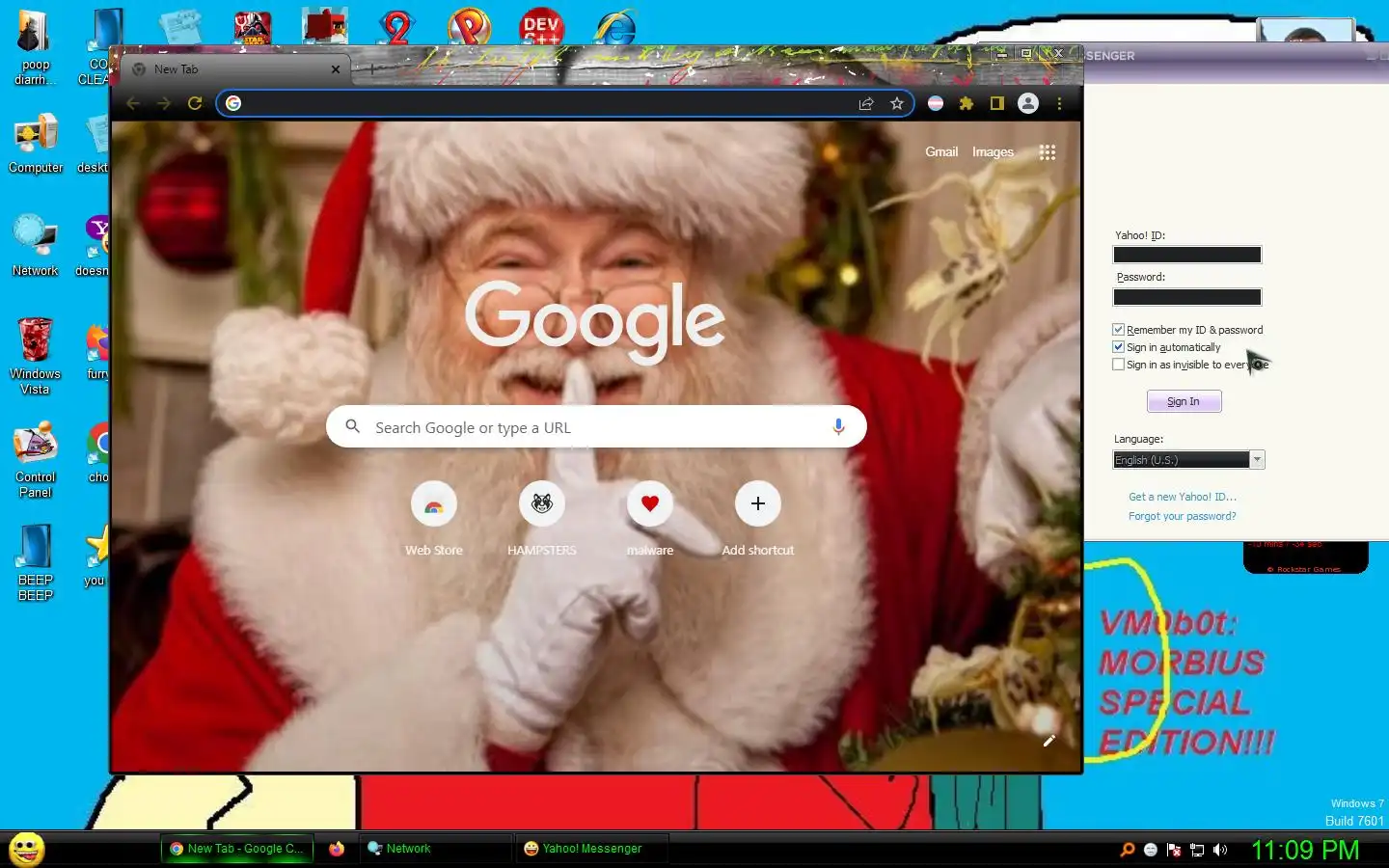Image resolution: width=1389 pixels, height=868 pixels.
Task: Select the Angry Birds Star Wars desktop icon
Action: (253, 27)
